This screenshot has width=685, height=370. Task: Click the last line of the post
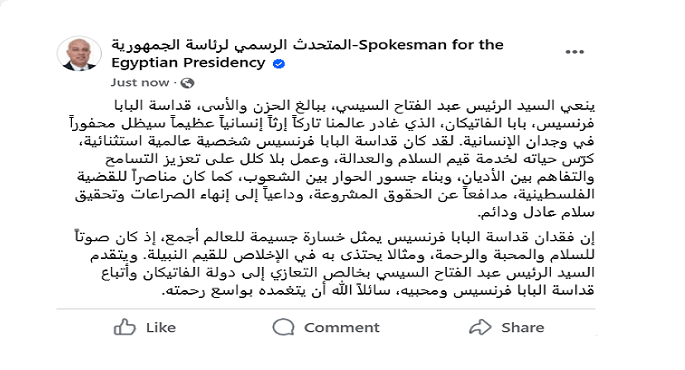pyautogui.click(x=378, y=290)
